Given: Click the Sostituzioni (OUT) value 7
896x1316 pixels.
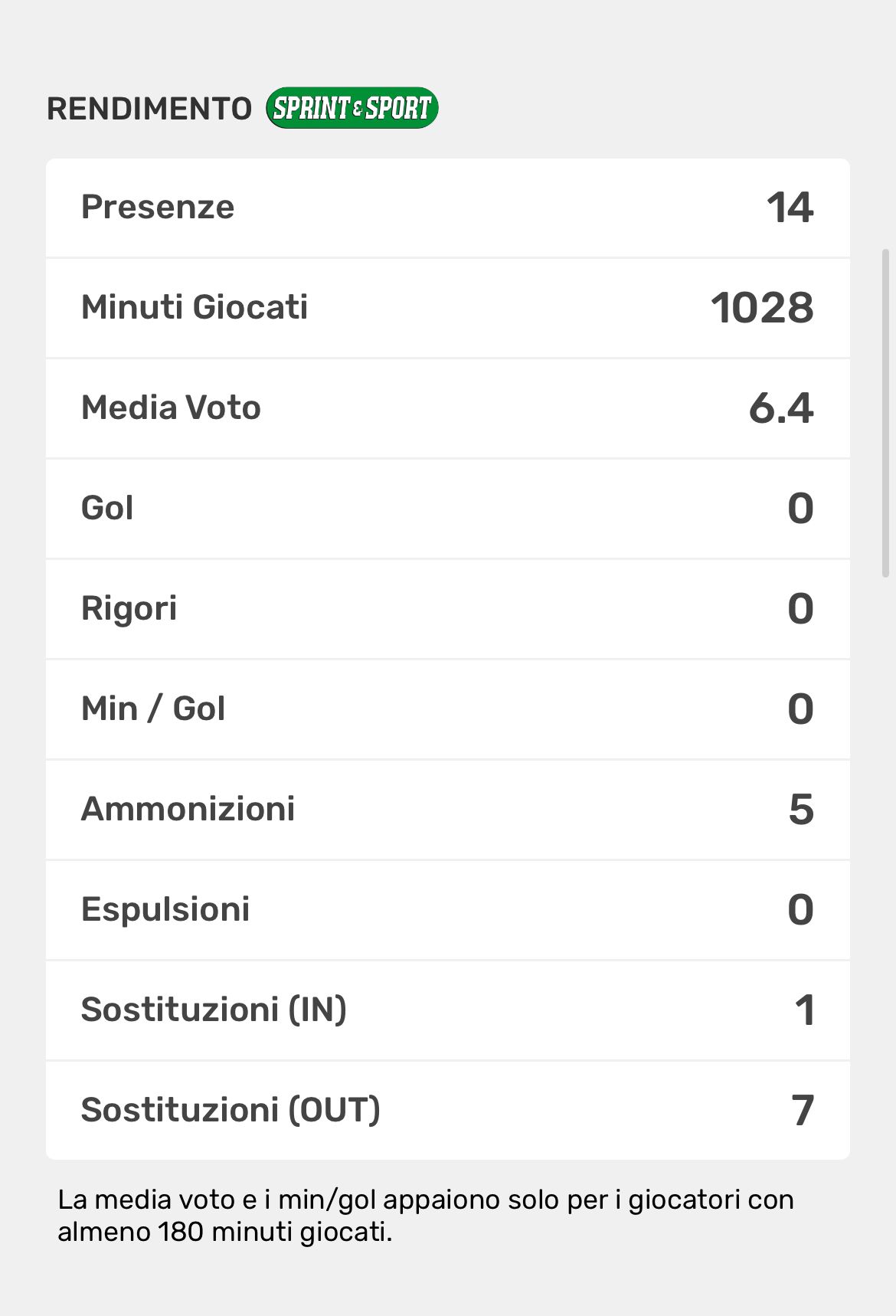Looking at the screenshot, I should (x=802, y=1111).
